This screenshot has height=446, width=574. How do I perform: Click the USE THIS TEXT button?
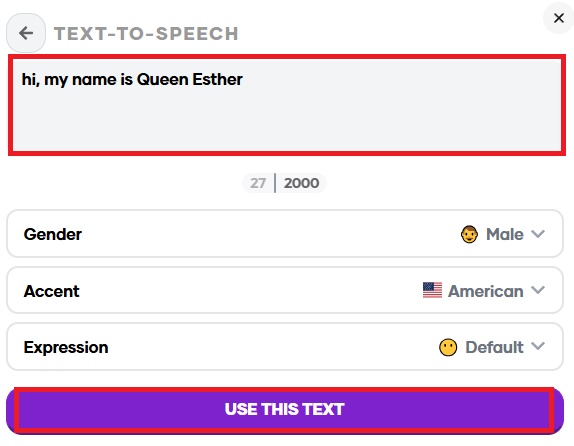click(x=285, y=409)
